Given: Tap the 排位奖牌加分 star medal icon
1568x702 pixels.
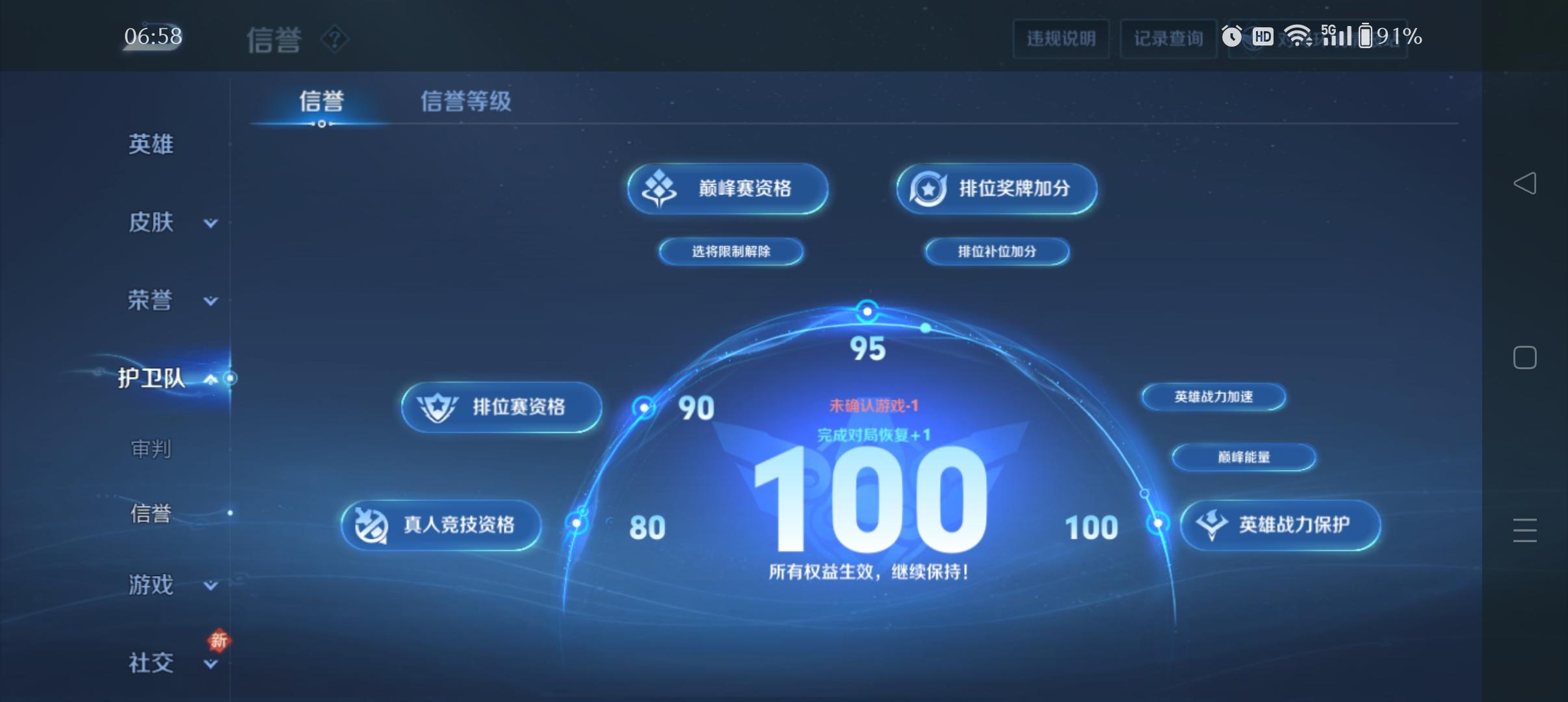Looking at the screenshot, I should coord(928,189).
